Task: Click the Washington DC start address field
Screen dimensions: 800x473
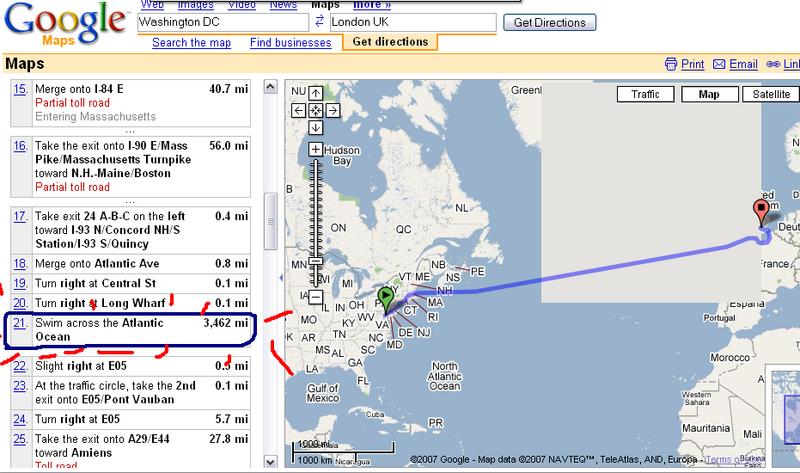Action: pyautogui.click(x=224, y=22)
